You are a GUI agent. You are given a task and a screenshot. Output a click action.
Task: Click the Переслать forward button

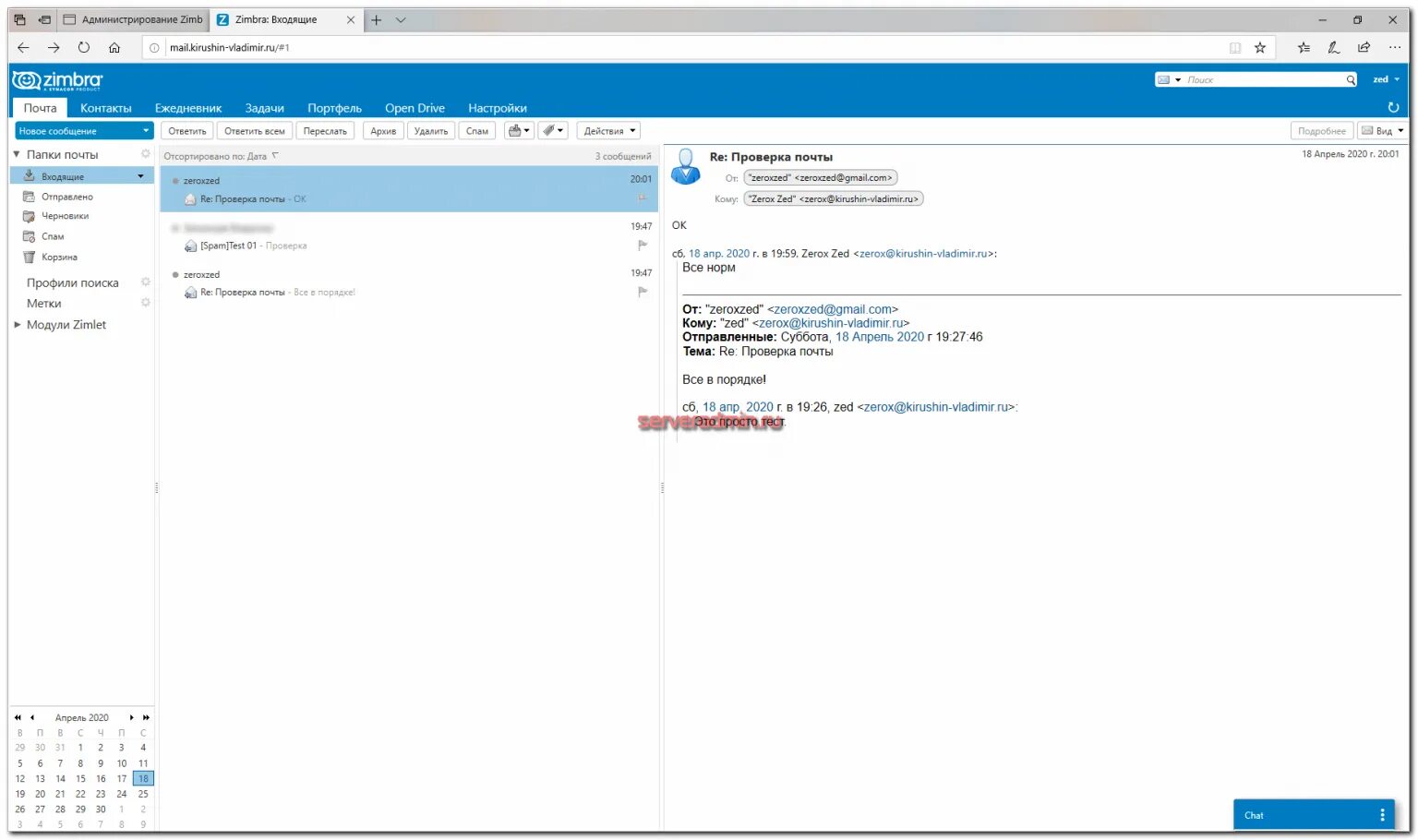(x=325, y=131)
